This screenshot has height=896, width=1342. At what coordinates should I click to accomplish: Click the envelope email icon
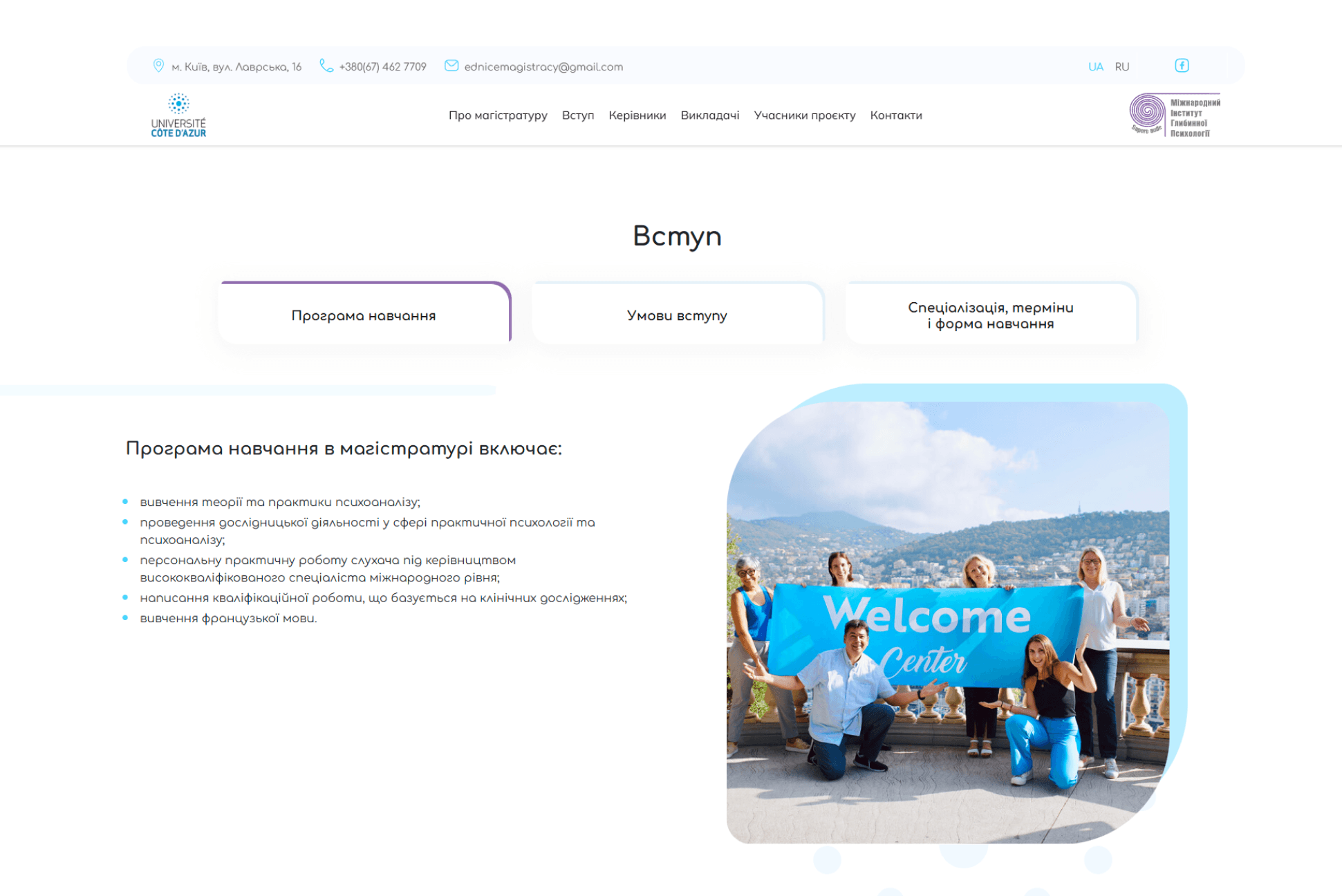click(x=451, y=66)
